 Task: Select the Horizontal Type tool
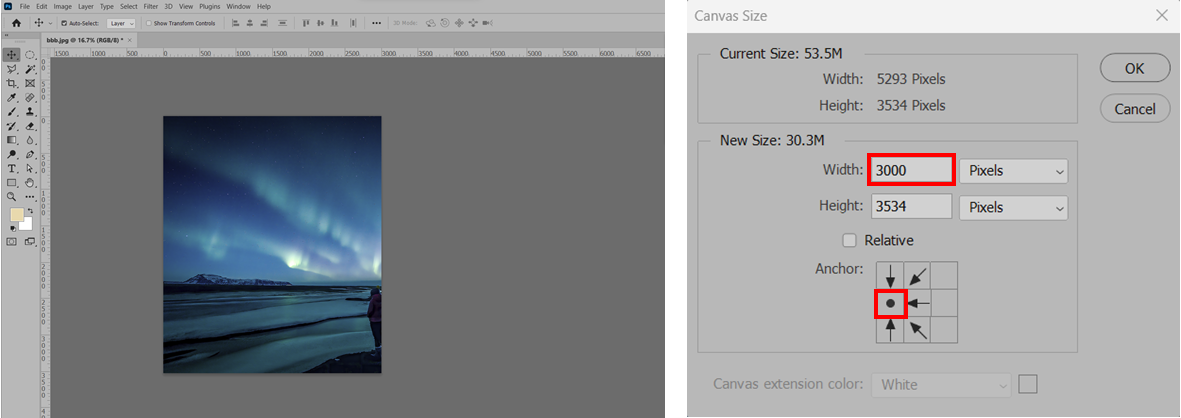click(x=11, y=168)
